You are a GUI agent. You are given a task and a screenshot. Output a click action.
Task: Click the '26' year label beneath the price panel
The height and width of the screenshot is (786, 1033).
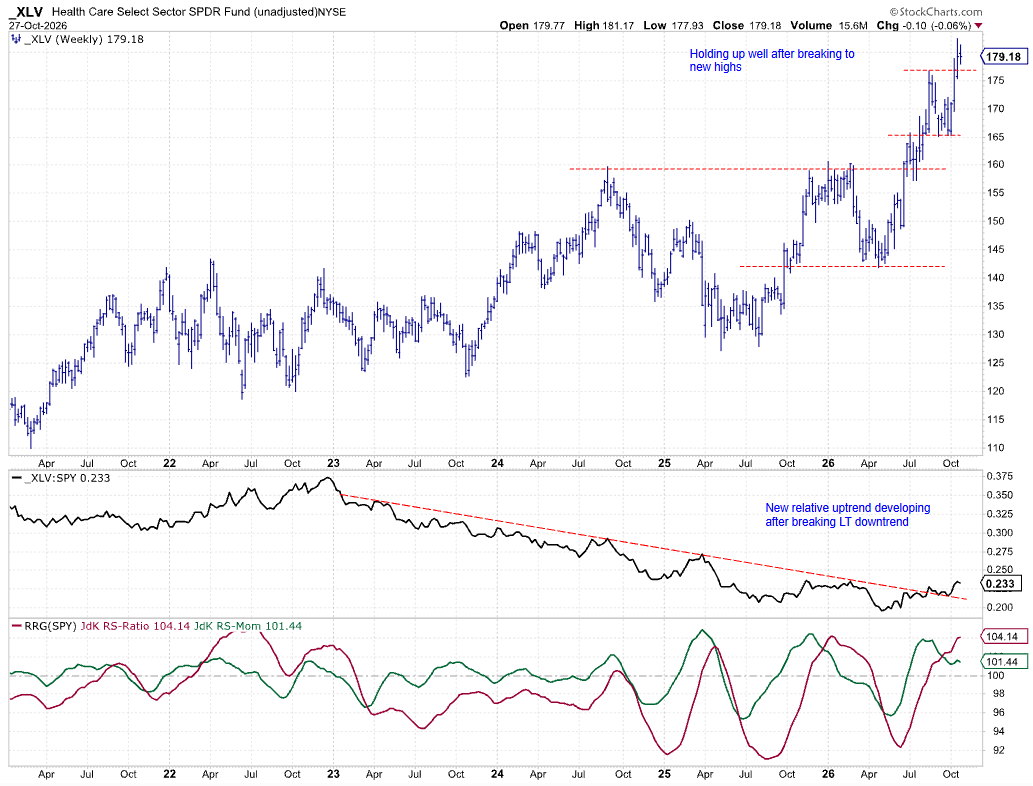[828, 463]
